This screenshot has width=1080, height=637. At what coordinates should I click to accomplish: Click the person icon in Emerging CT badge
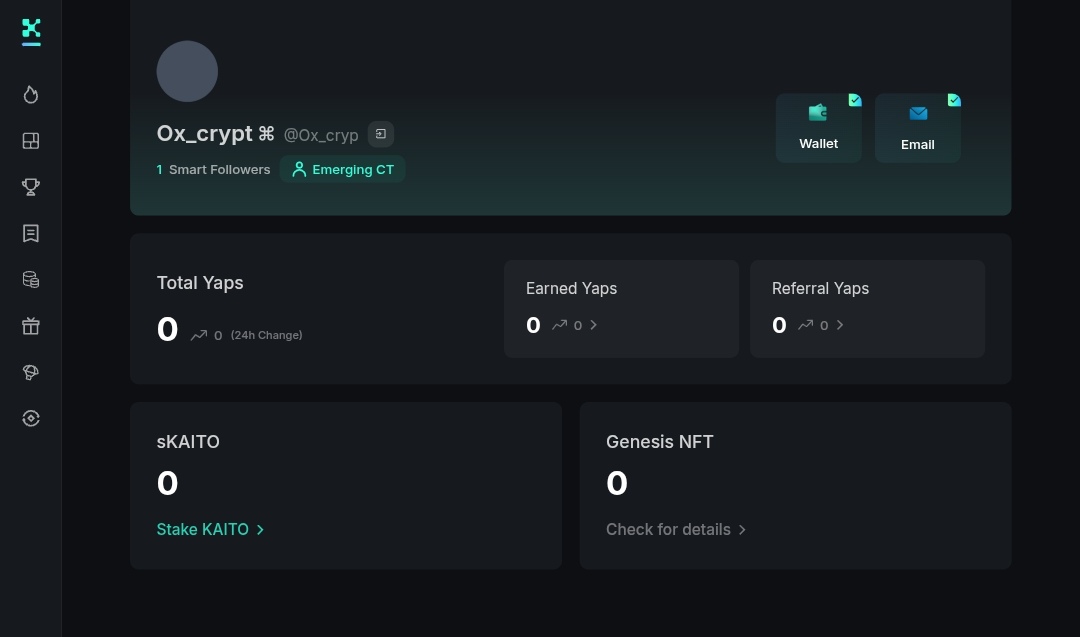299,169
